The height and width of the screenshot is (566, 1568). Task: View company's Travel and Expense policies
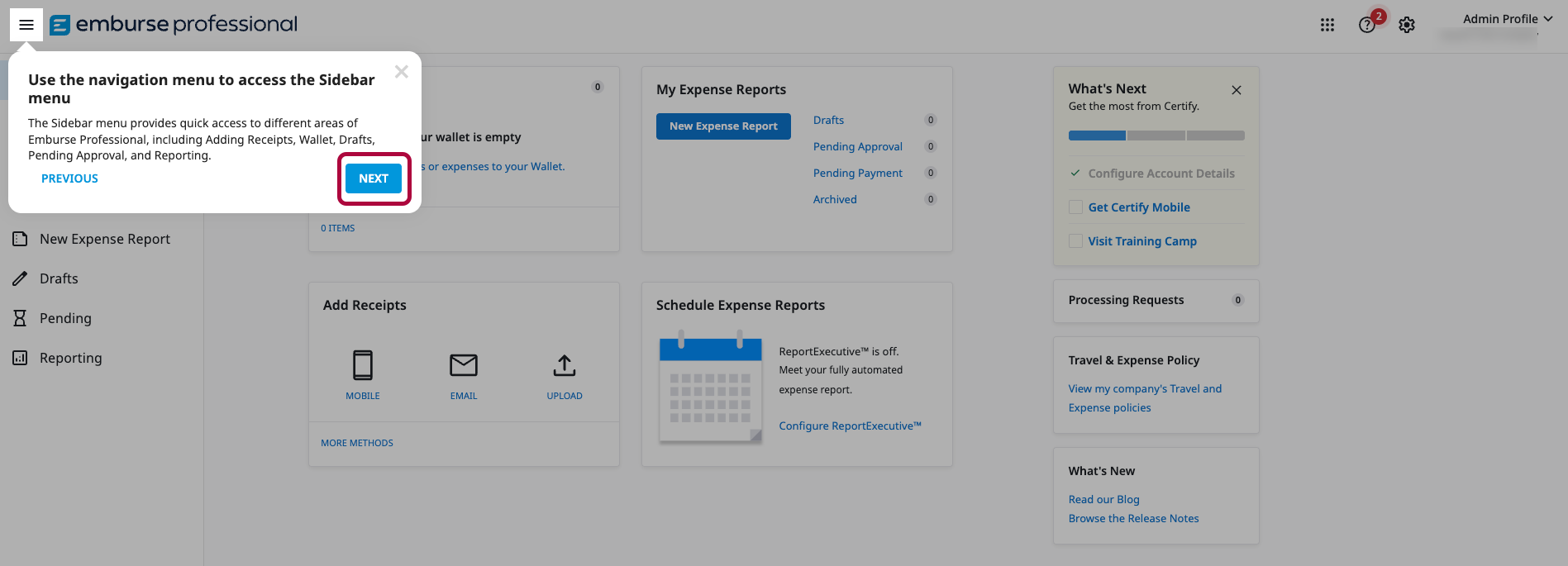(1145, 398)
